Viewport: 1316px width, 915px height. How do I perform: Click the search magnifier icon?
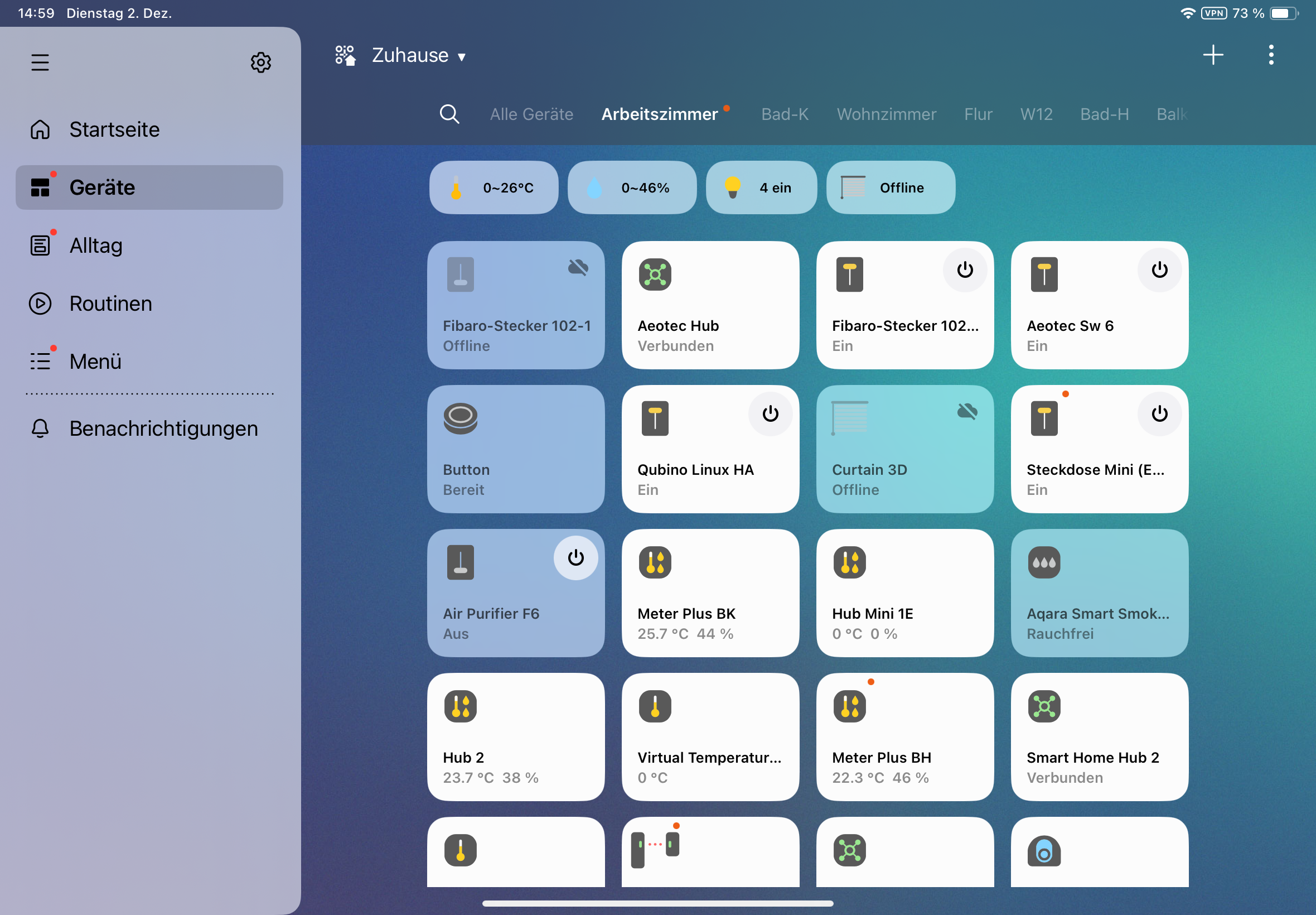tap(449, 114)
